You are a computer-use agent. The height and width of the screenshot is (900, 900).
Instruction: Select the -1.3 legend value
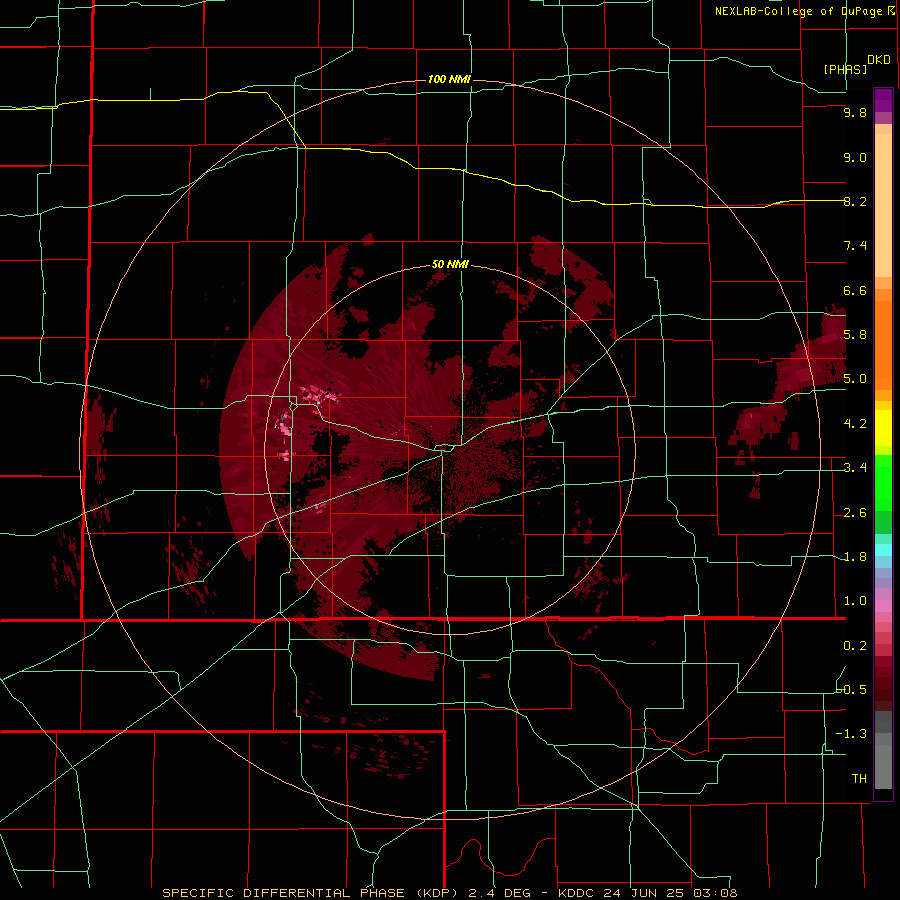tap(851, 734)
